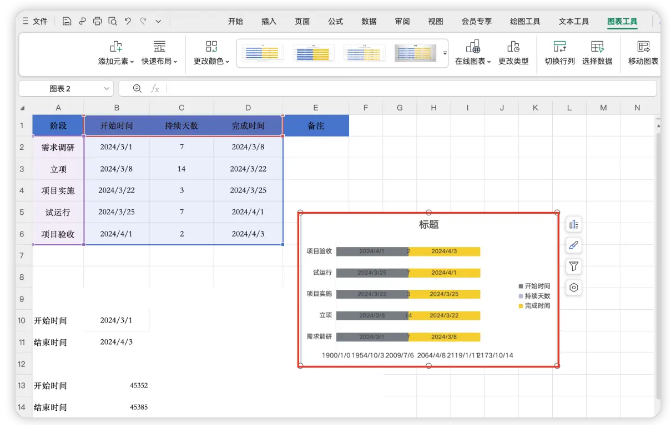The image size is (670, 425).
Task: Click the 试运行 cell
Action: point(58,212)
